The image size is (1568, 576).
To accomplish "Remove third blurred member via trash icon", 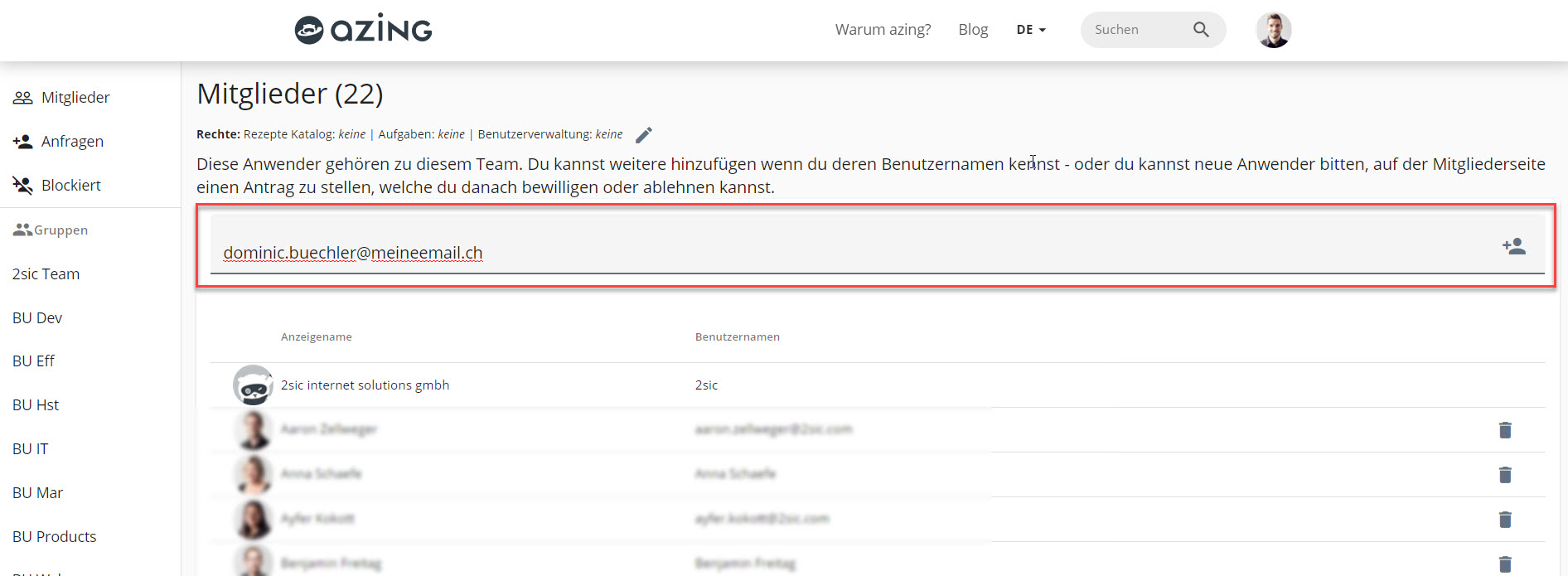I will click(x=1505, y=520).
